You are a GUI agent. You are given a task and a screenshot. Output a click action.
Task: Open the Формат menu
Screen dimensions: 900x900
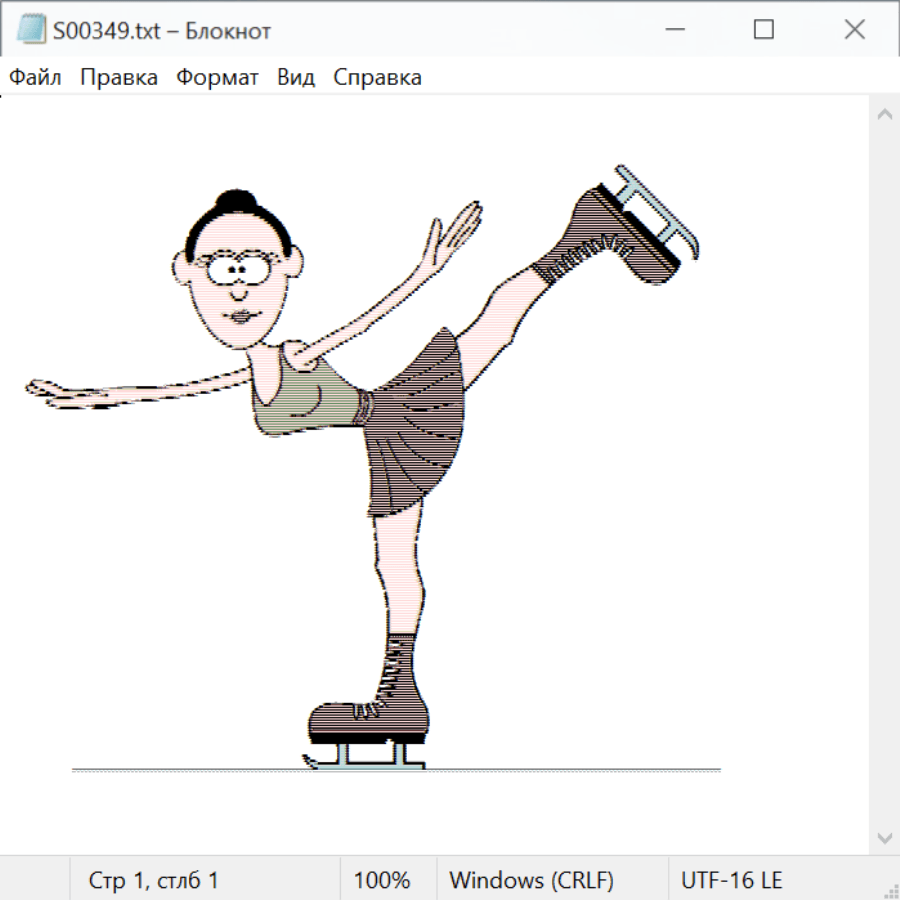(x=217, y=78)
